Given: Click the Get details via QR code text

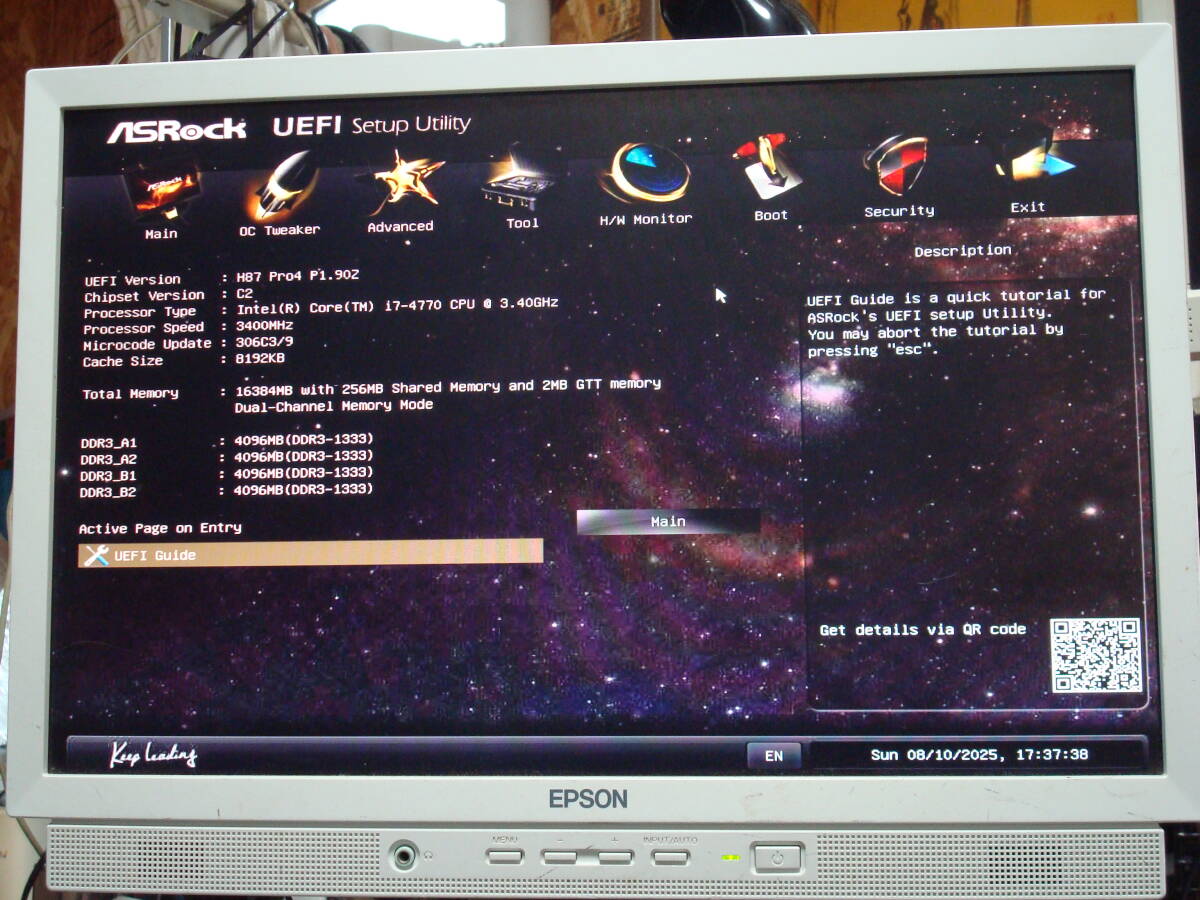Looking at the screenshot, I should coord(922,629).
